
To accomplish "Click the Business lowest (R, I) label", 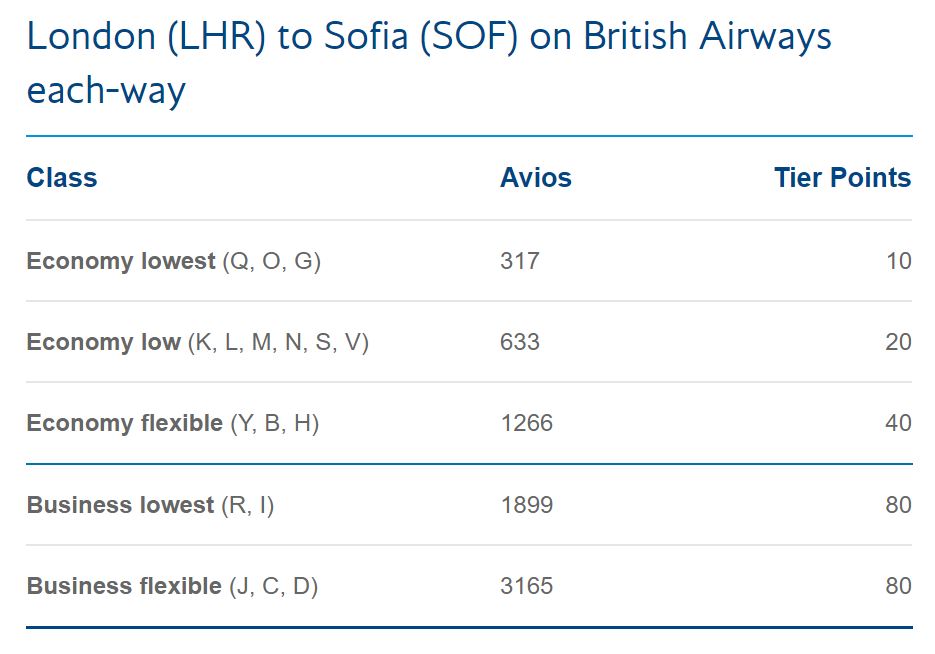I will (x=150, y=505).
